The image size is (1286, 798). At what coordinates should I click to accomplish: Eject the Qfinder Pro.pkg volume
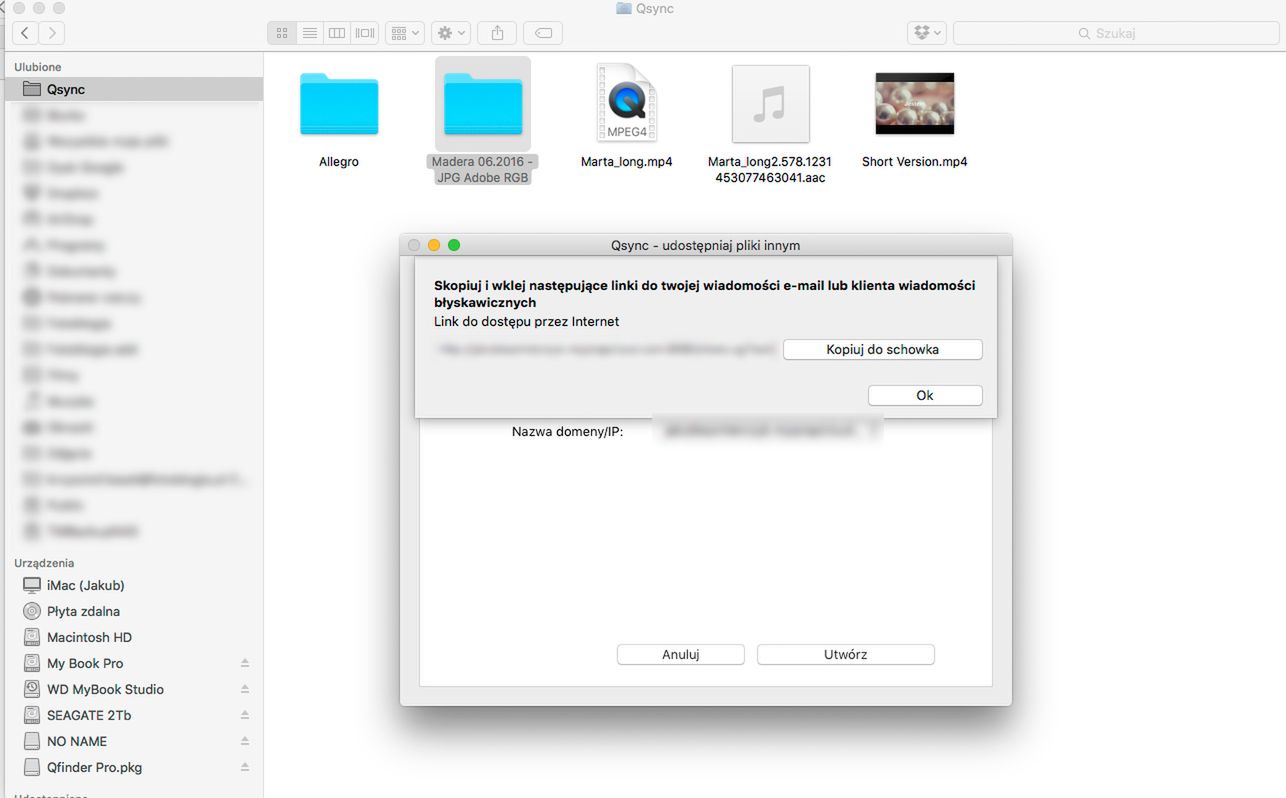pos(245,767)
